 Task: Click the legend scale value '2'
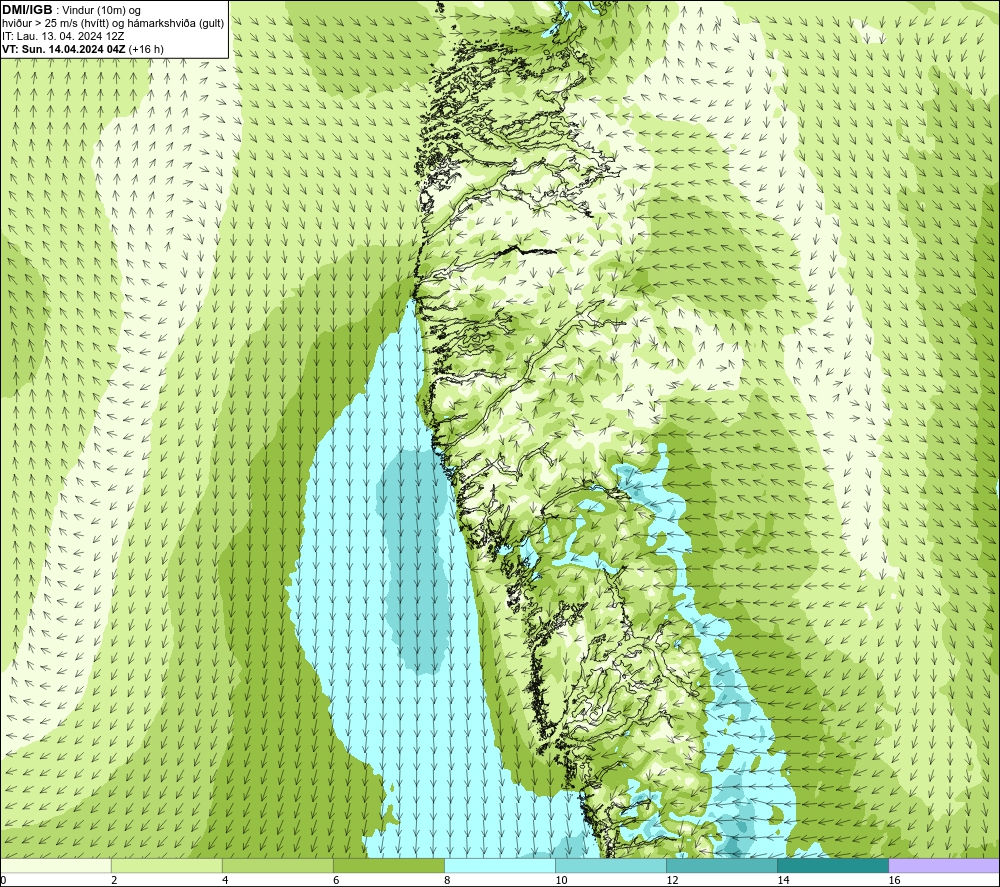click(114, 880)
